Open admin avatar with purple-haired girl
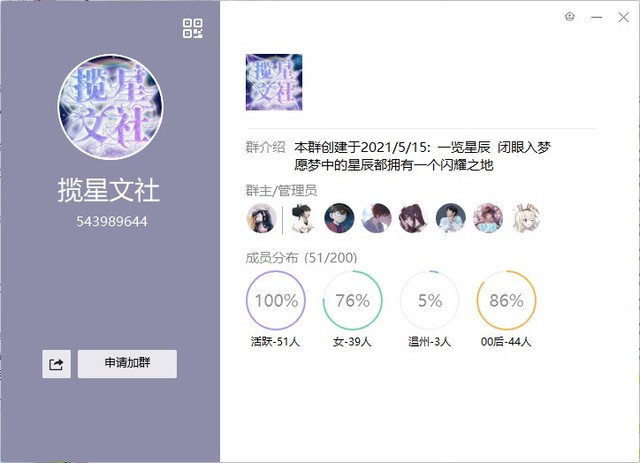Screen dimensions: 640x463 tap(413, 218)
